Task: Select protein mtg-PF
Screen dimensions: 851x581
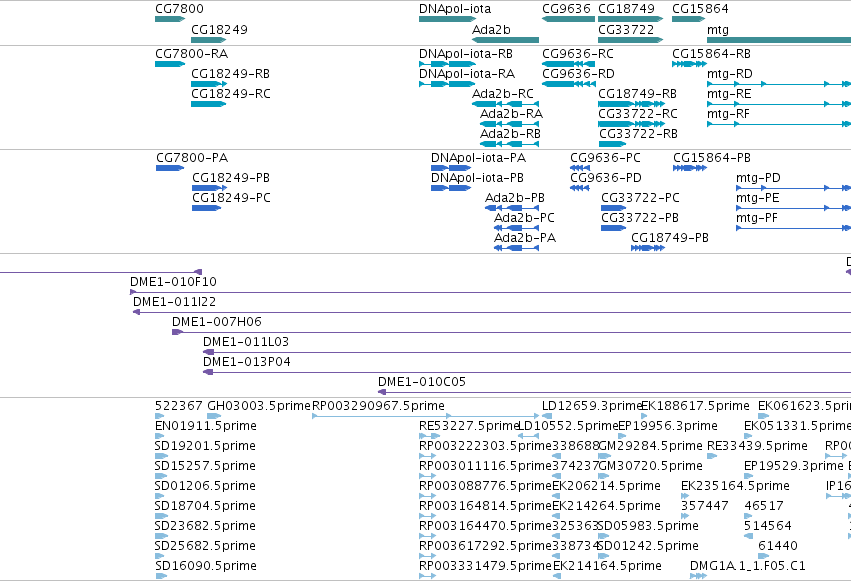Action: [757, 218]
